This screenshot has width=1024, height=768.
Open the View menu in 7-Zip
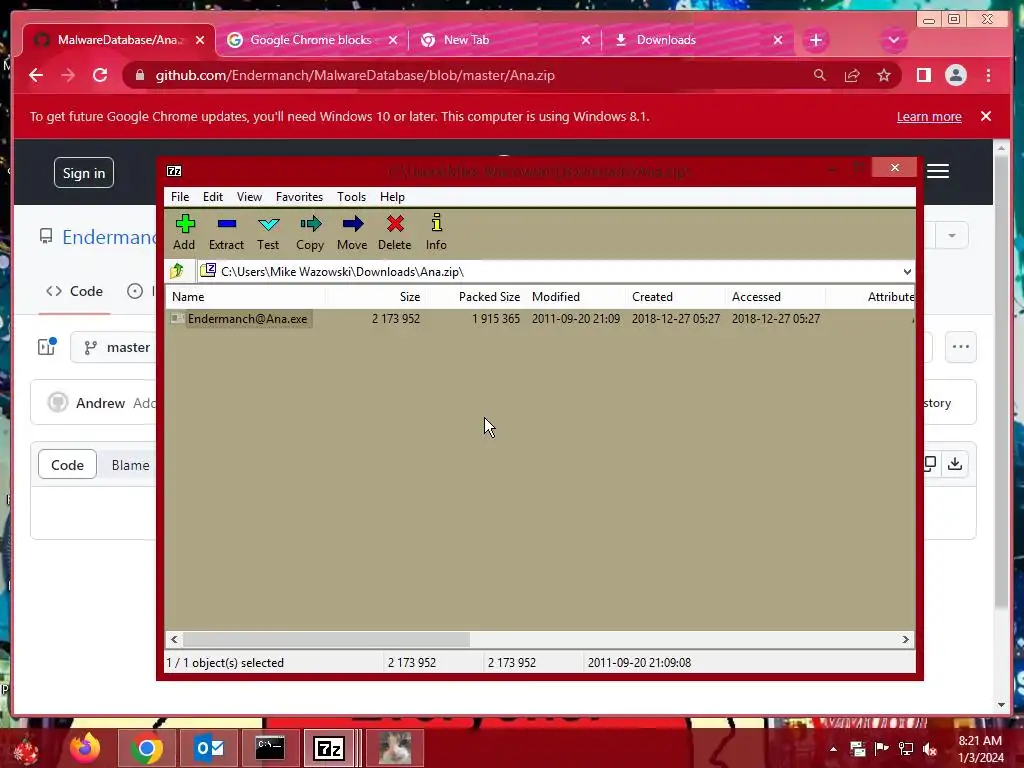pyautogui.click(x=249, y=197)
